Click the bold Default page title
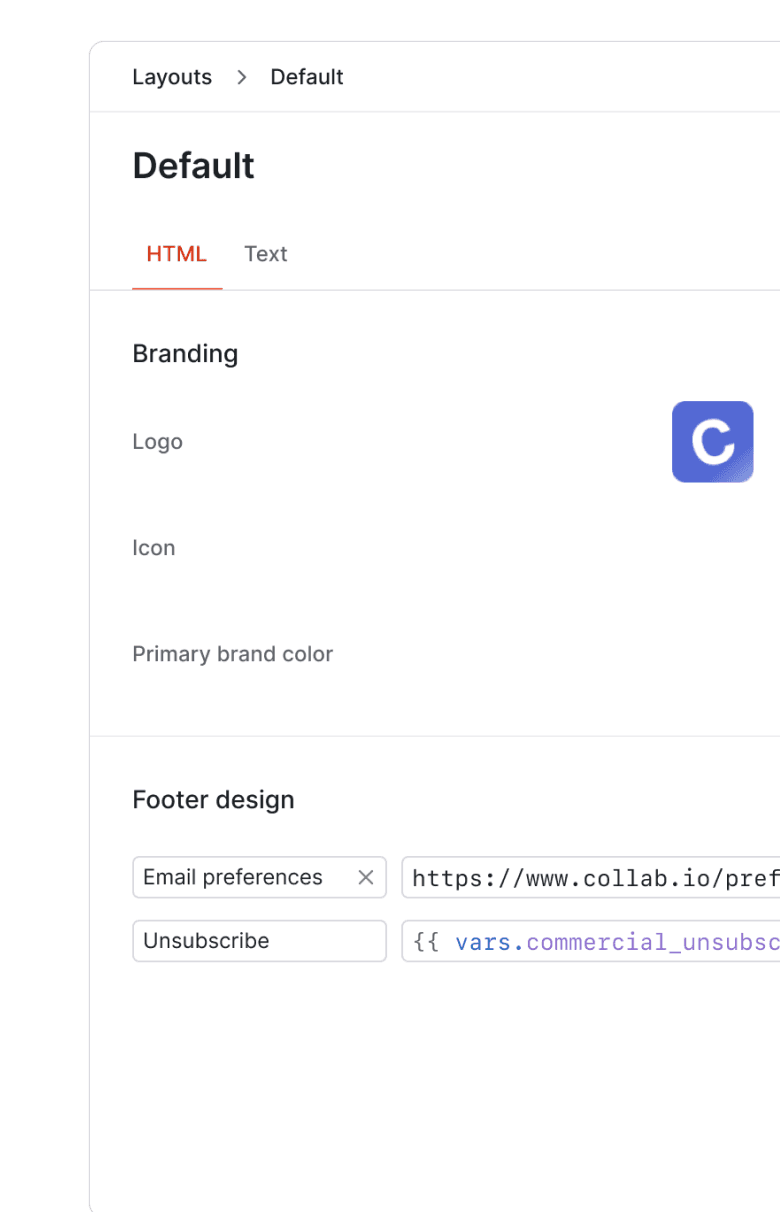 (x=193, y=166)
